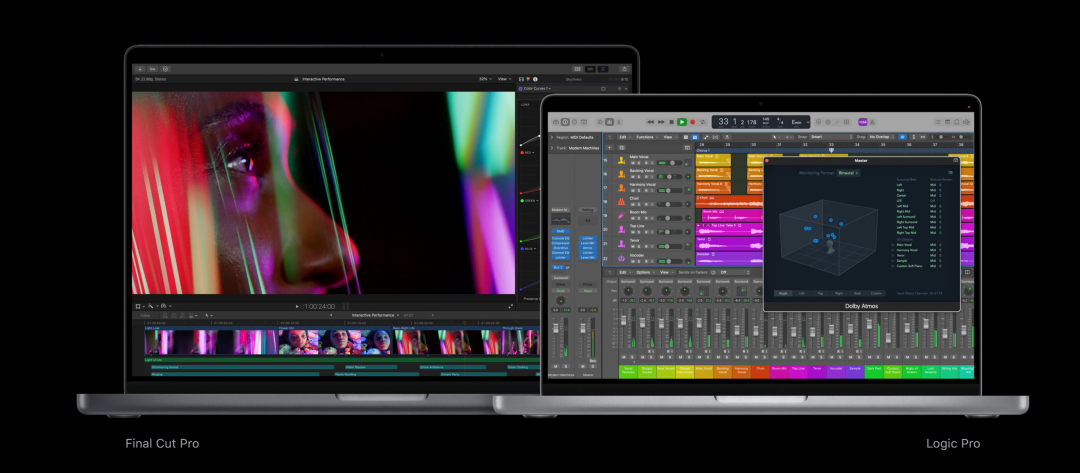The height and width of the screenshot is (473, 1080).
Task: Open the Loop Browser in Logic Pro
Action: 957,122
